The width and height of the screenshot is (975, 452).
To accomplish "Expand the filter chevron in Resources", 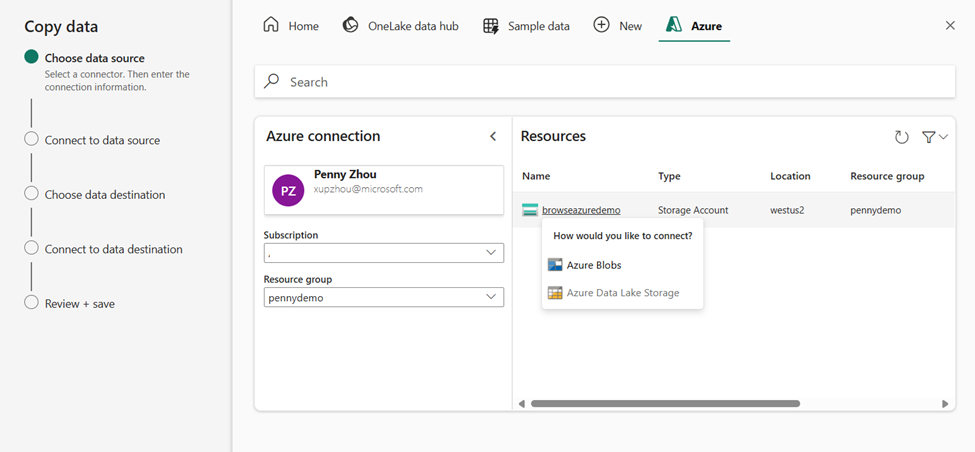I will pos(943,137).
